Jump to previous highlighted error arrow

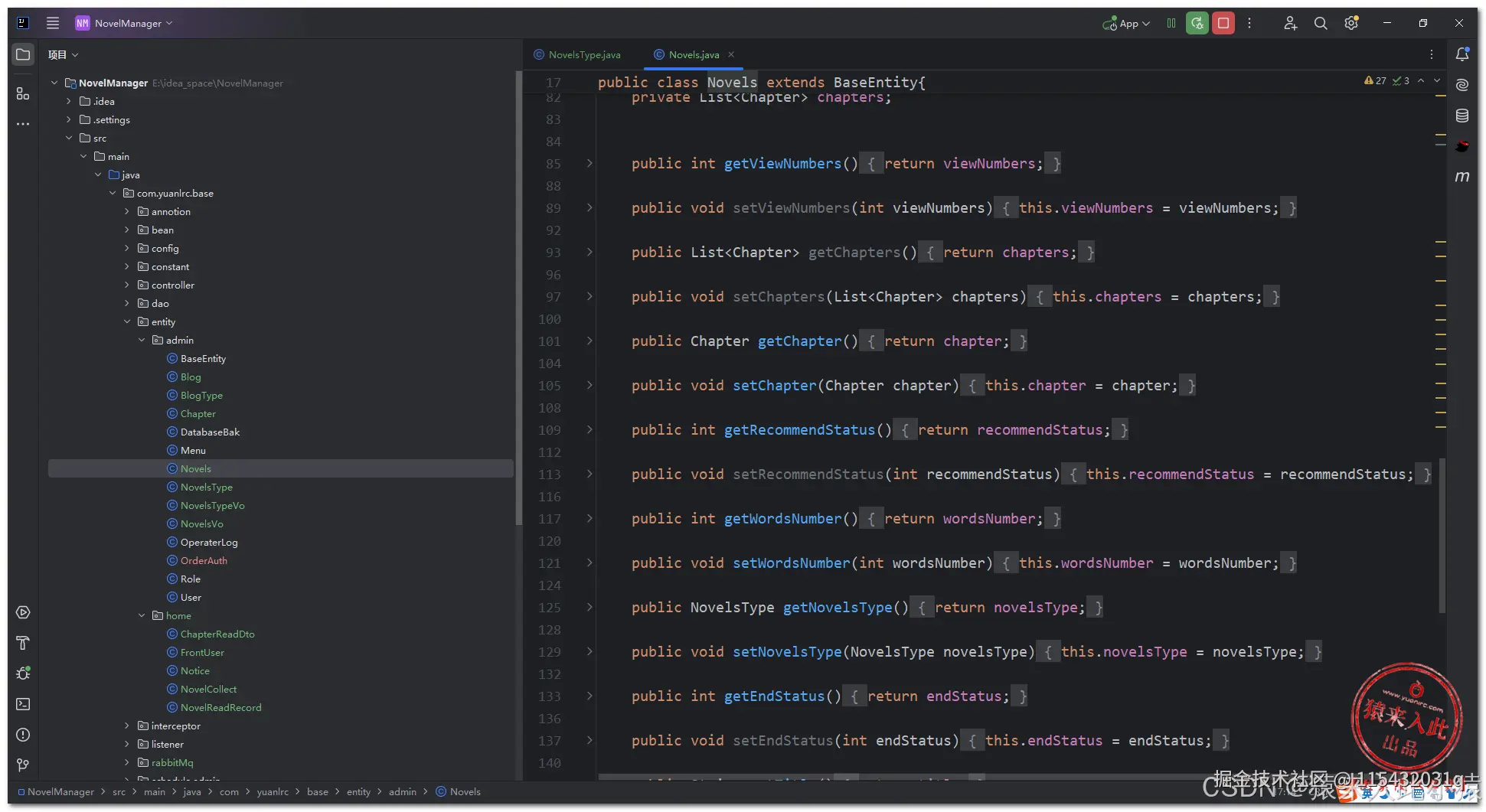1421,80
